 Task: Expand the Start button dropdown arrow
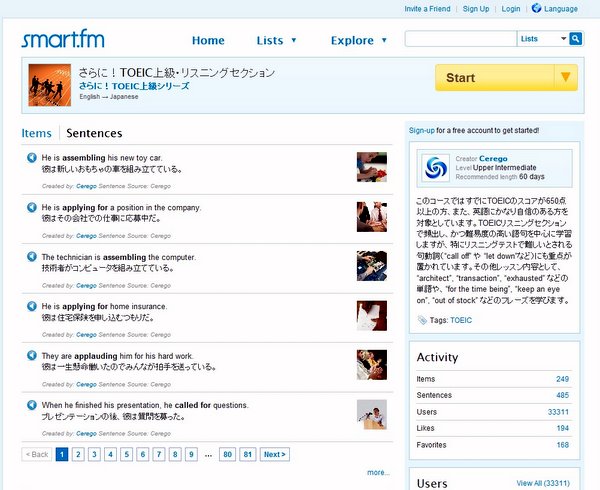coord(566,78)
